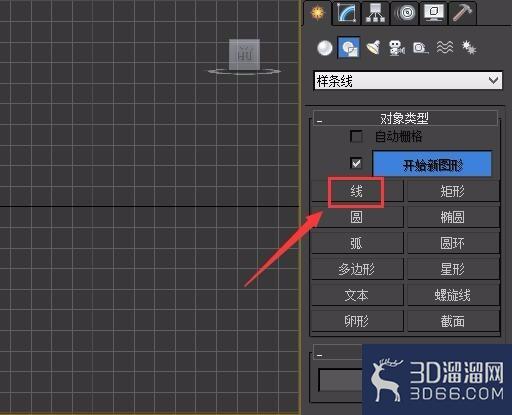Choose the 圆环 donut button
512x415 pixels.
(453, 243)
